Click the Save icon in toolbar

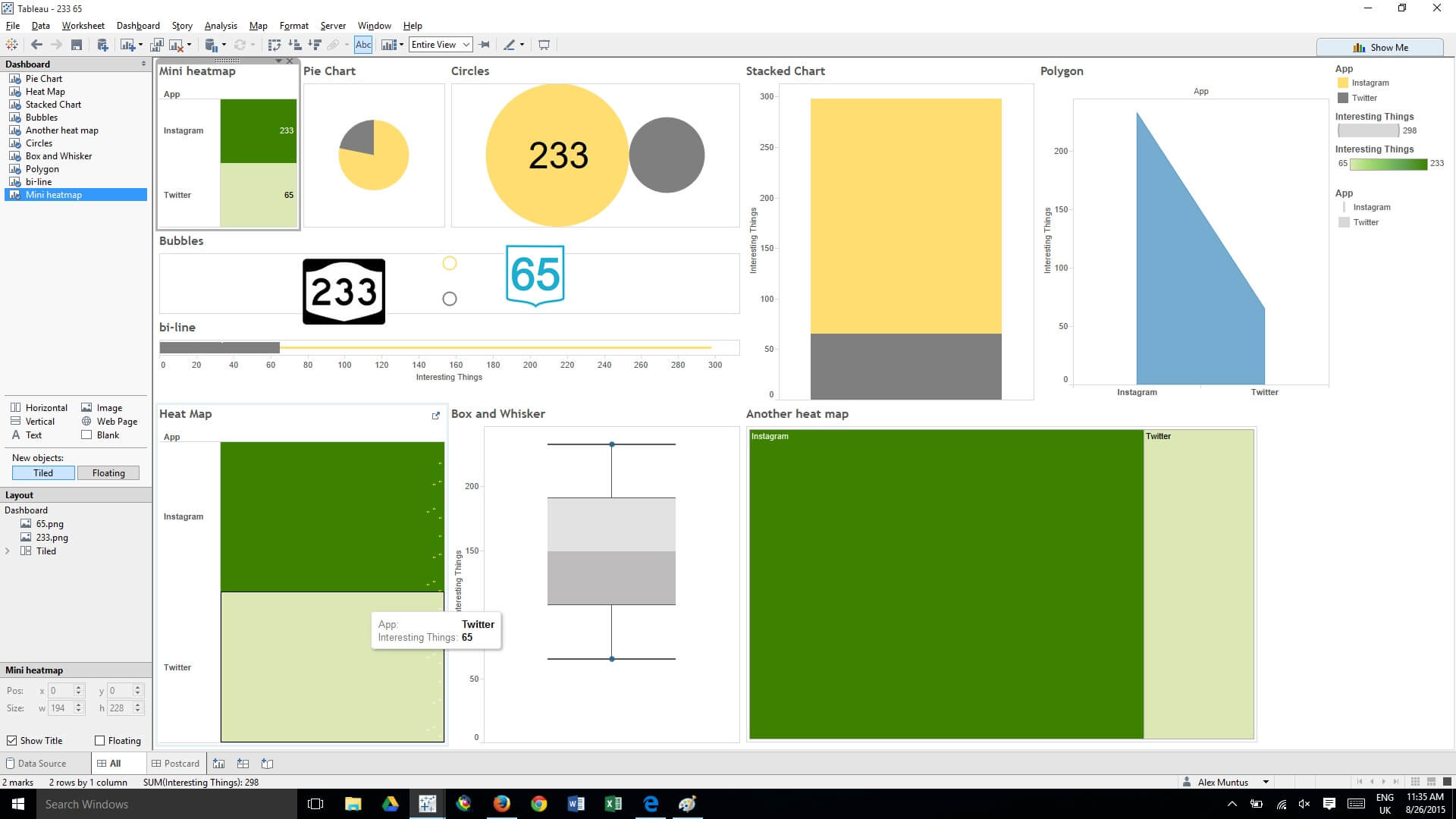click(x=77, y=45)
